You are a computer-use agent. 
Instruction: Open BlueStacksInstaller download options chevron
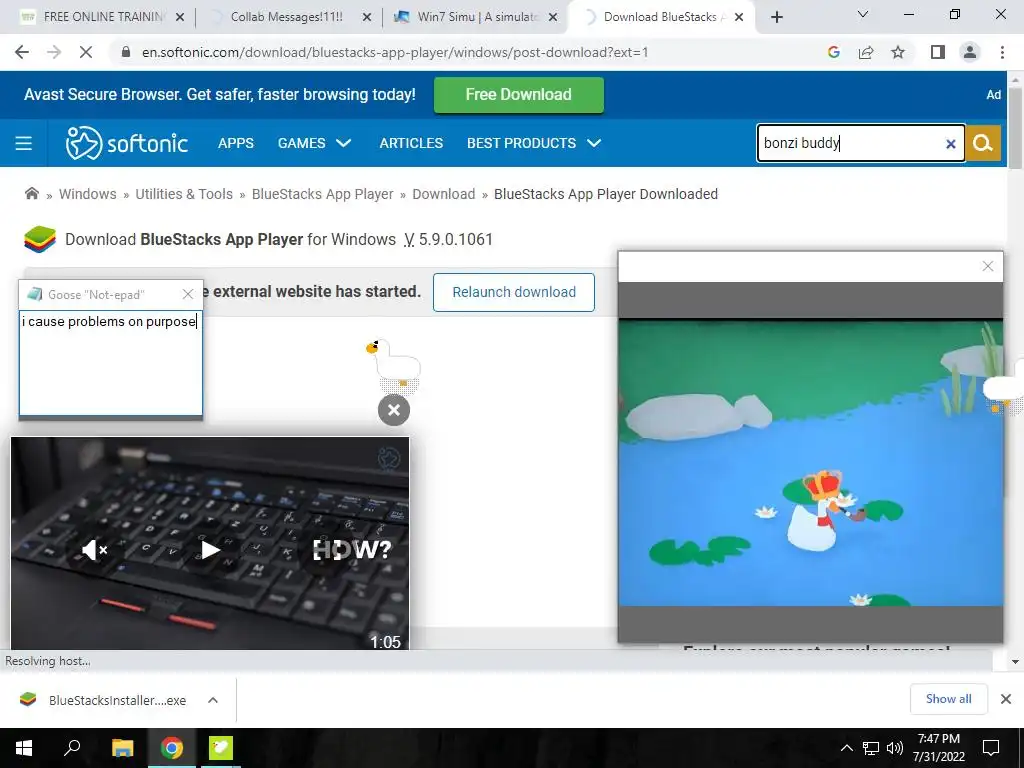212,700
